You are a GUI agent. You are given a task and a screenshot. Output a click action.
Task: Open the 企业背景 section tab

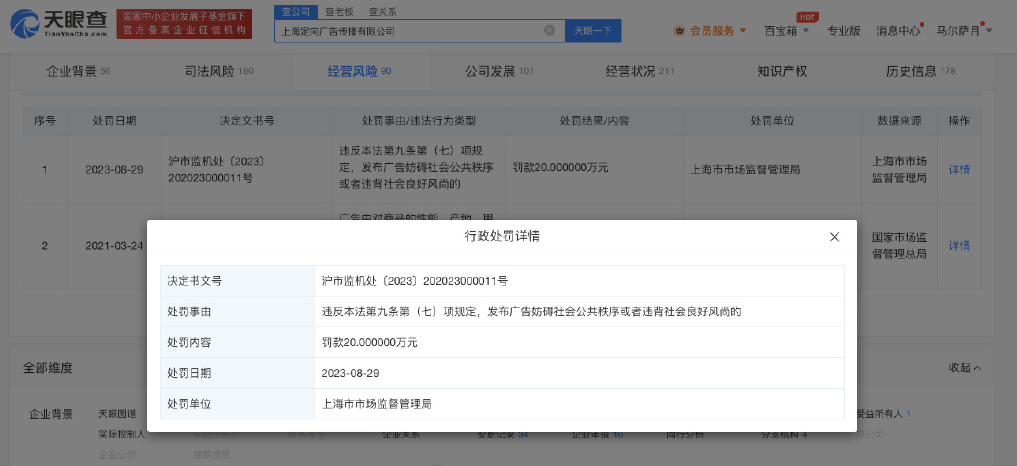point(78,71)
